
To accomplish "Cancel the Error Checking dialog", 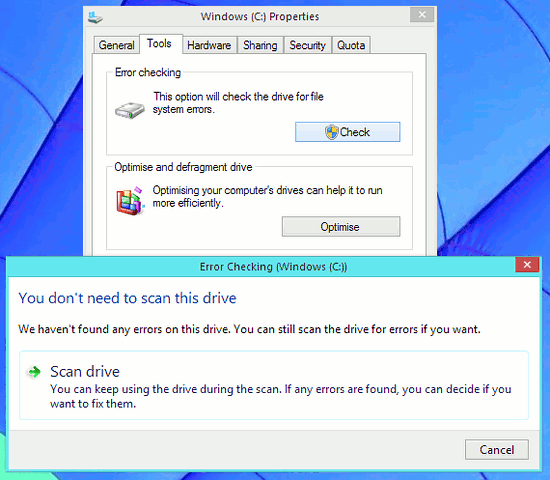I will pos(497,450).
